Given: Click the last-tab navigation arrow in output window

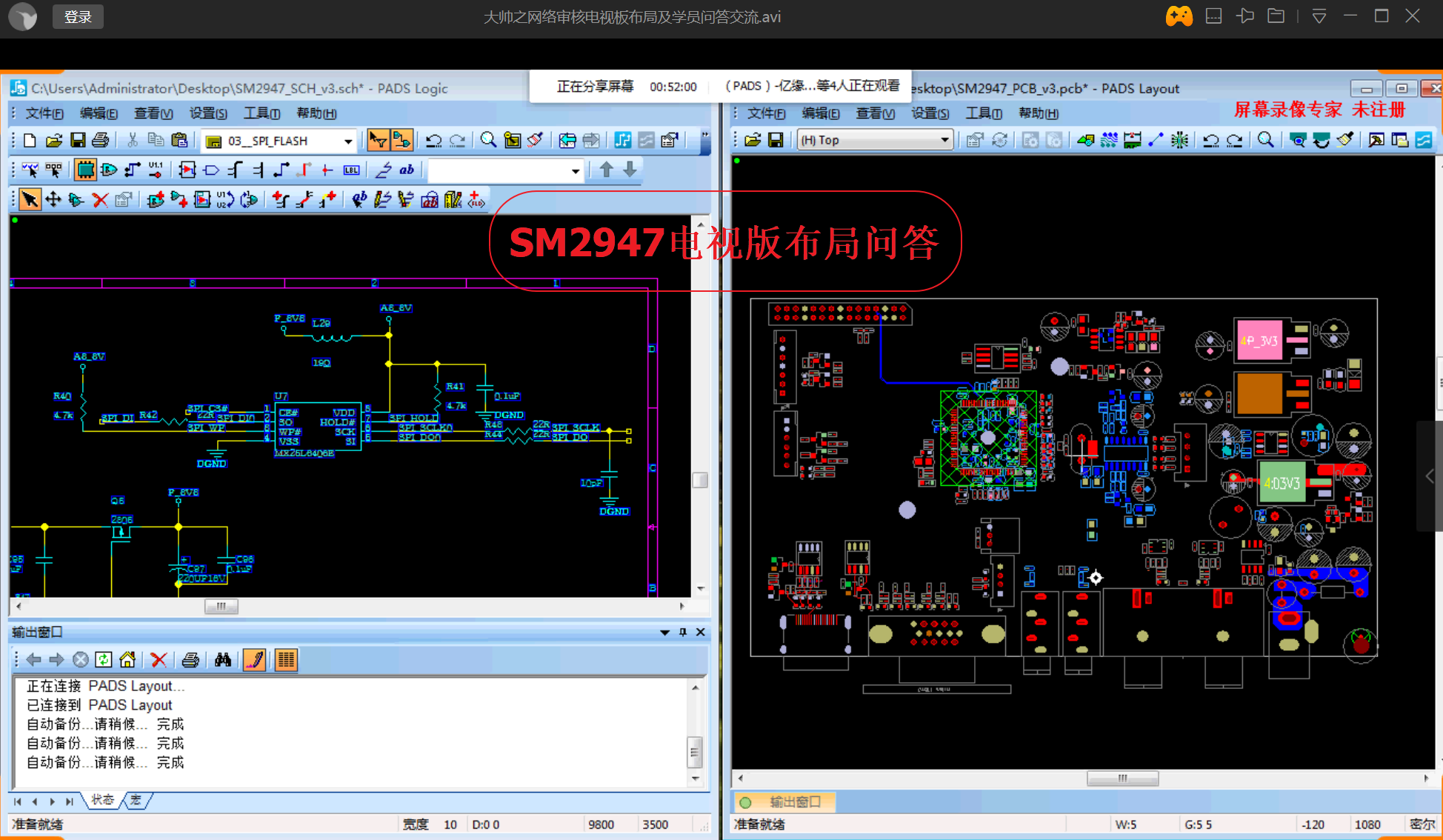Looking at the screenshot, I should pyautogui.click(x=69, y=801).
